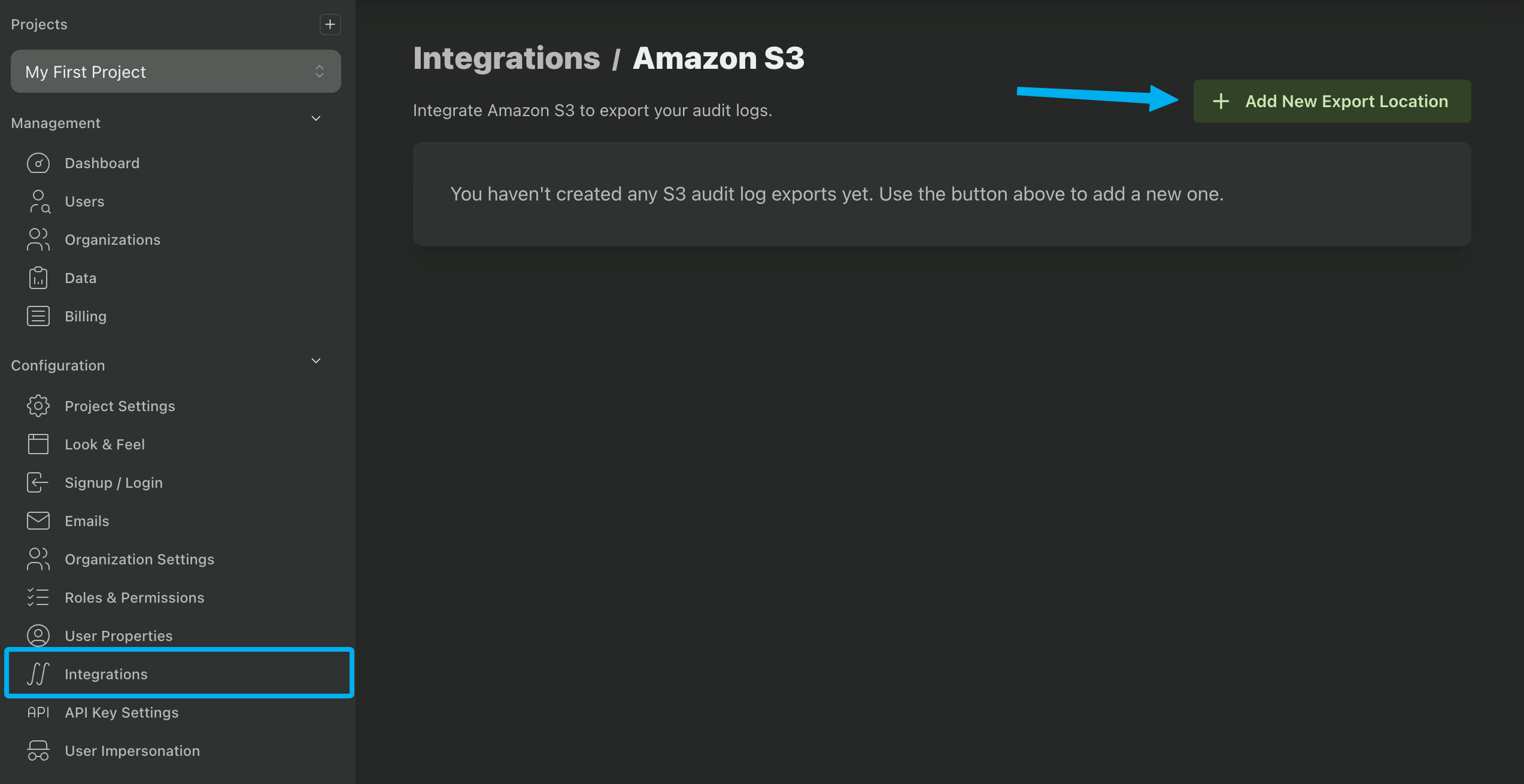The width and height of the screenshot is (1524, 784).
Task: Open Project Settings gear icon
Action: pos(38,406)
